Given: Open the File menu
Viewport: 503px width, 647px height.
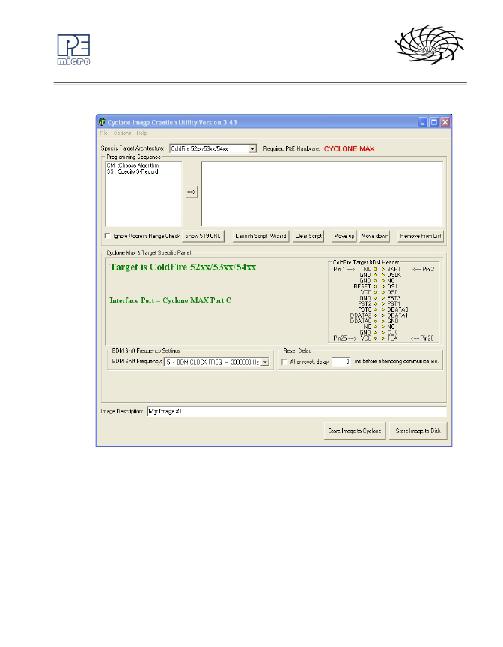Looking at the screenshot, I should 104,133.
